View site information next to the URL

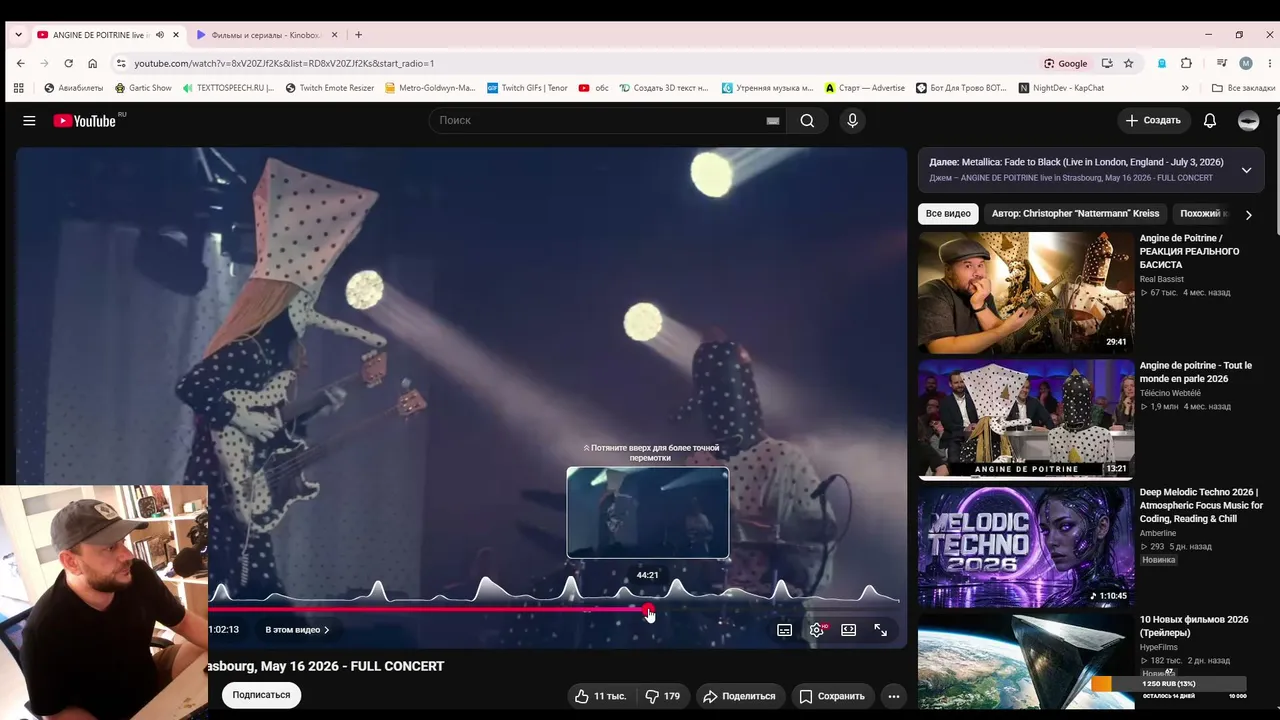(121, 63)
